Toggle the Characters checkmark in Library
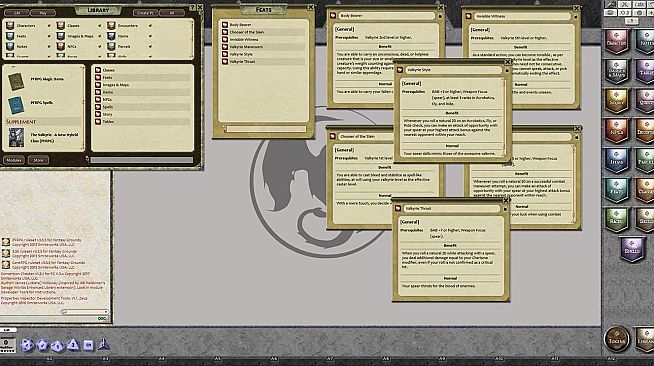 pos(49,25)
